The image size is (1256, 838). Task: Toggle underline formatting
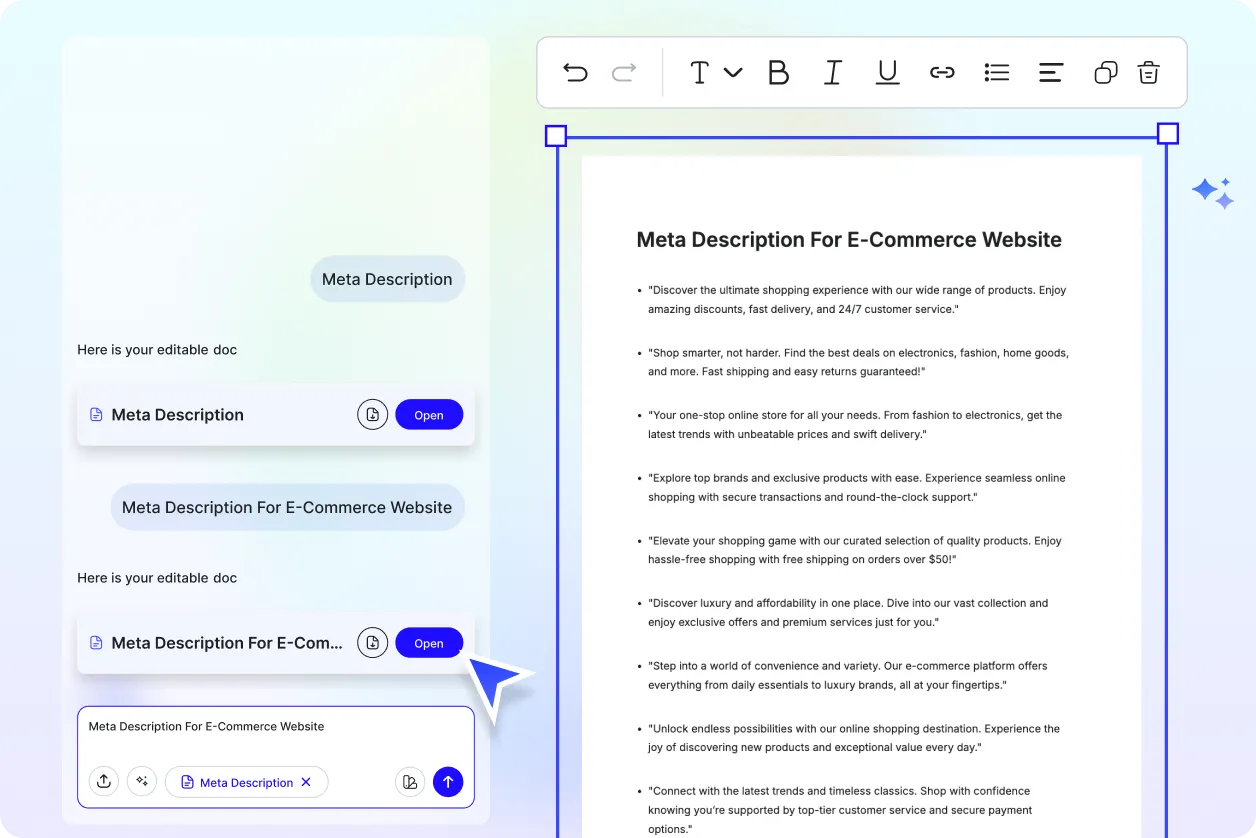click(887, 72)
